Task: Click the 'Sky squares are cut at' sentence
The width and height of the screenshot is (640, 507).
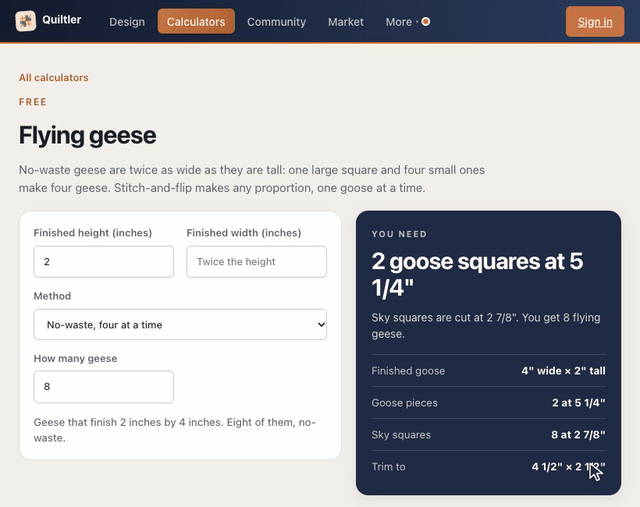Action: [x=486, y=326]
